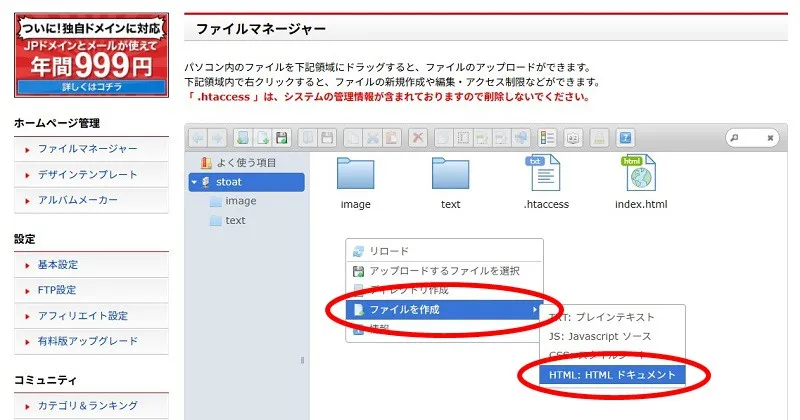Switch to list view using toolbar icon
800x420 pixels.
click(547, 138)
